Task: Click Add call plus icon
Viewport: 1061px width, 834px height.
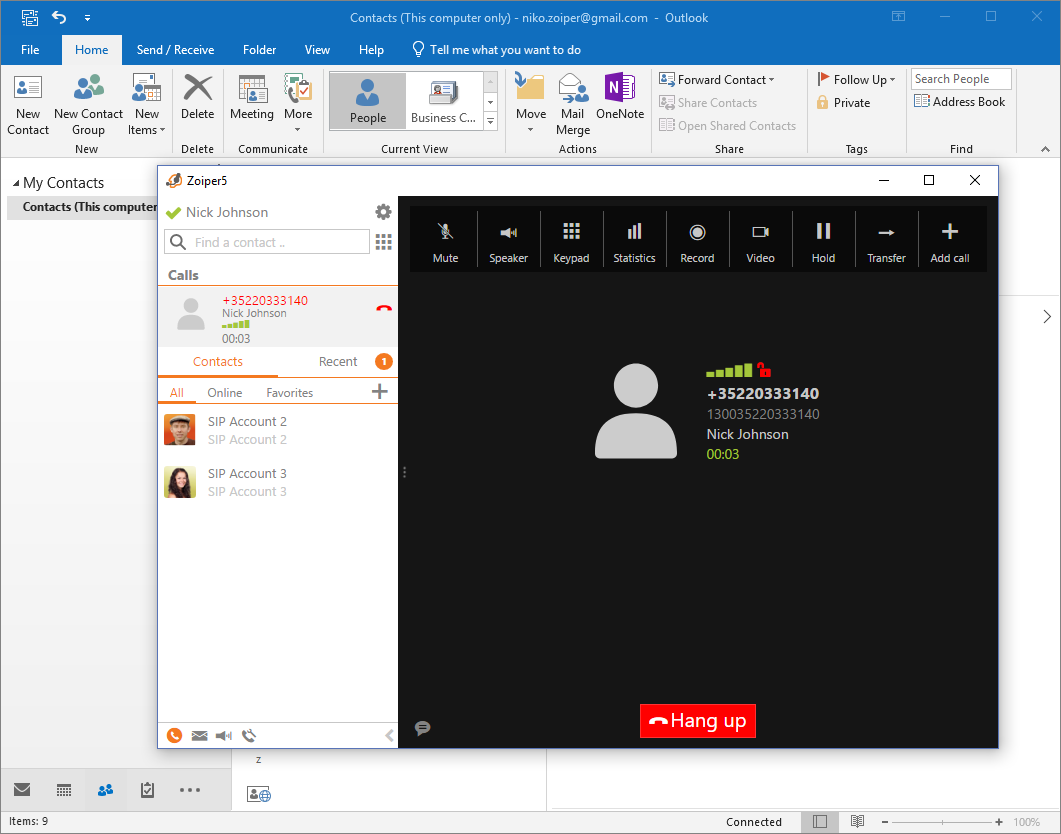Action: coord(949,241)
